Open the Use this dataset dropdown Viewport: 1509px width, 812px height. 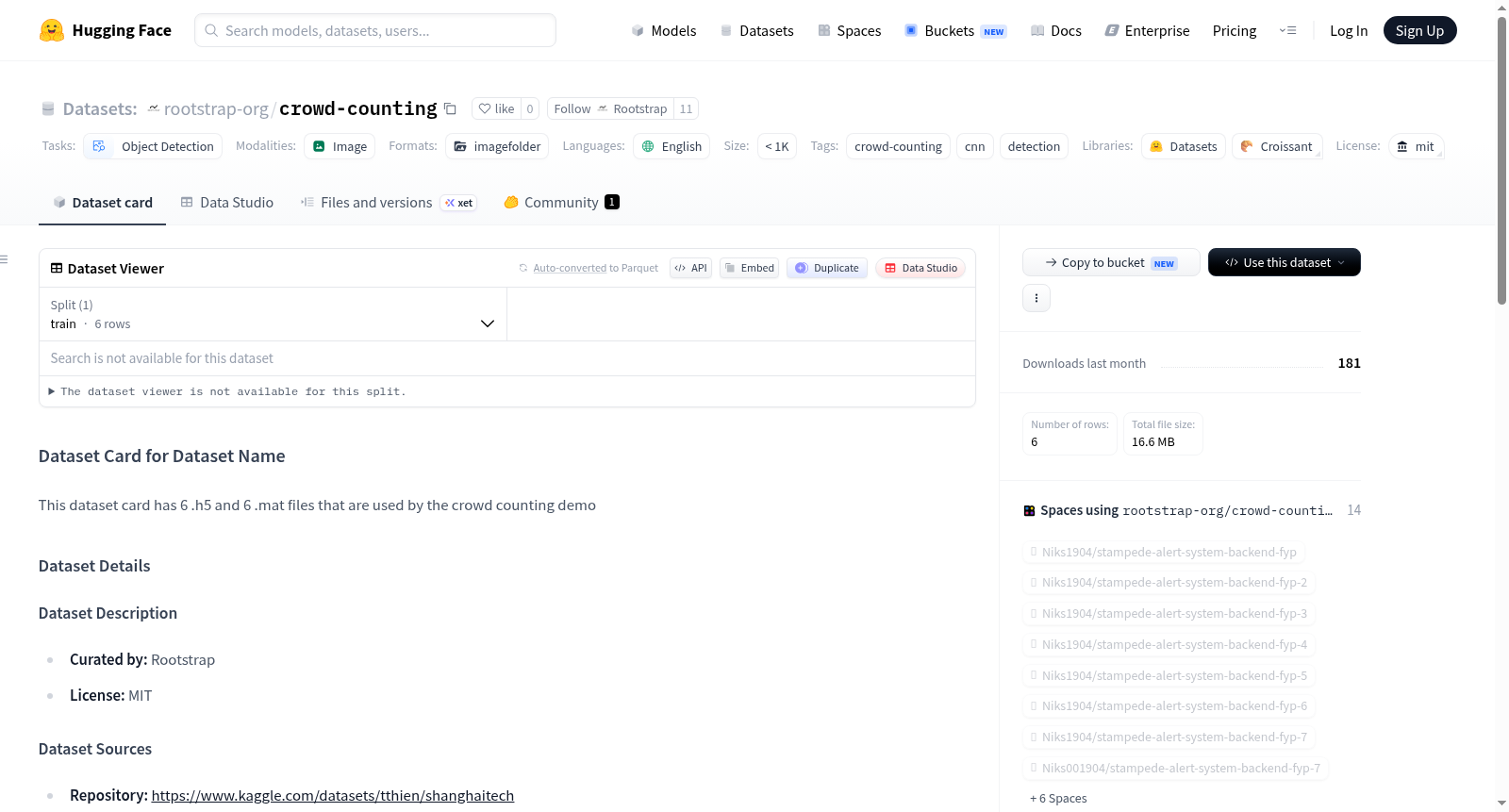[x=1285, y=262]
